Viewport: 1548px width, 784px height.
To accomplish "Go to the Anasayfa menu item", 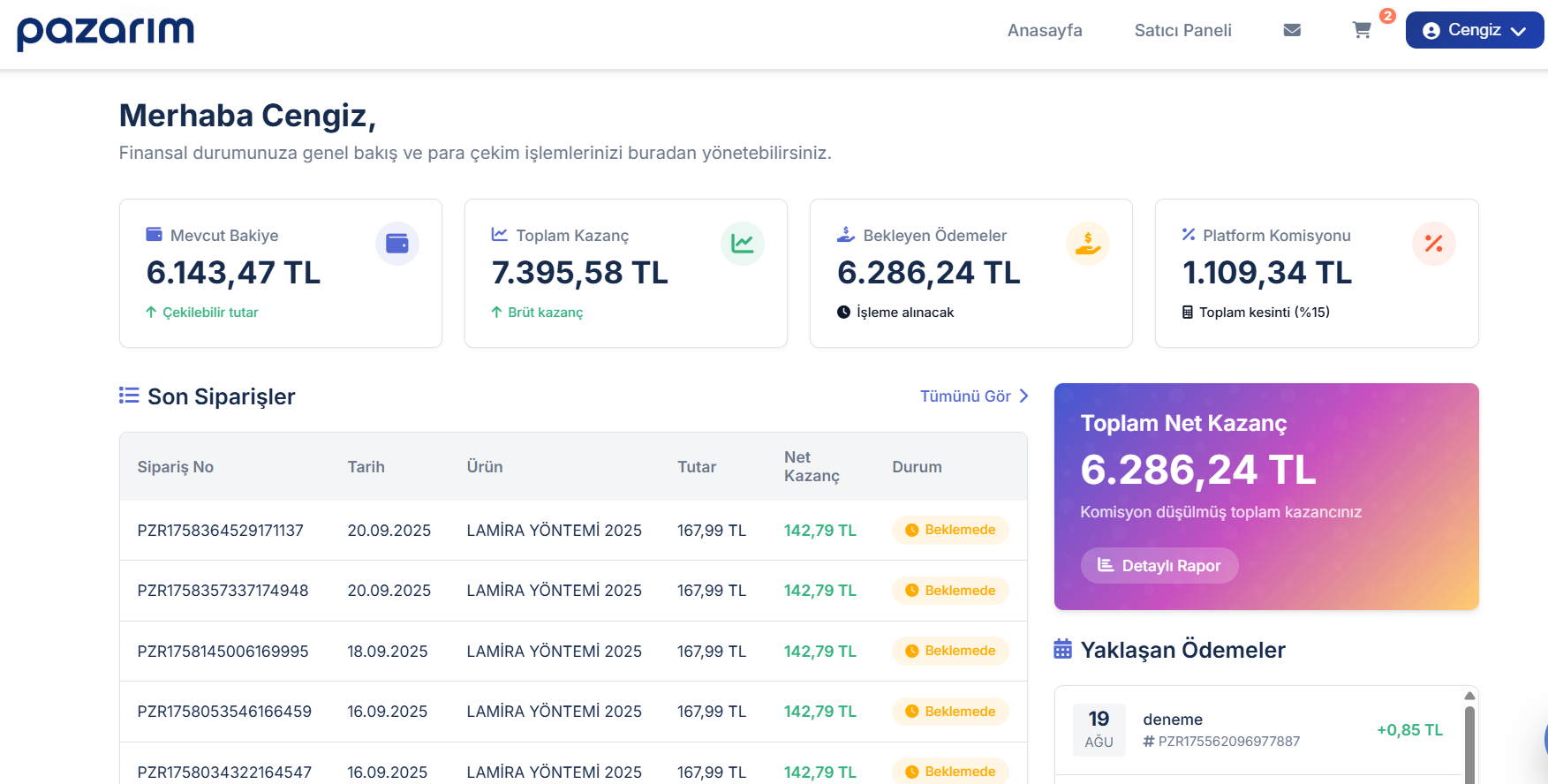I will click(1045, 30).
